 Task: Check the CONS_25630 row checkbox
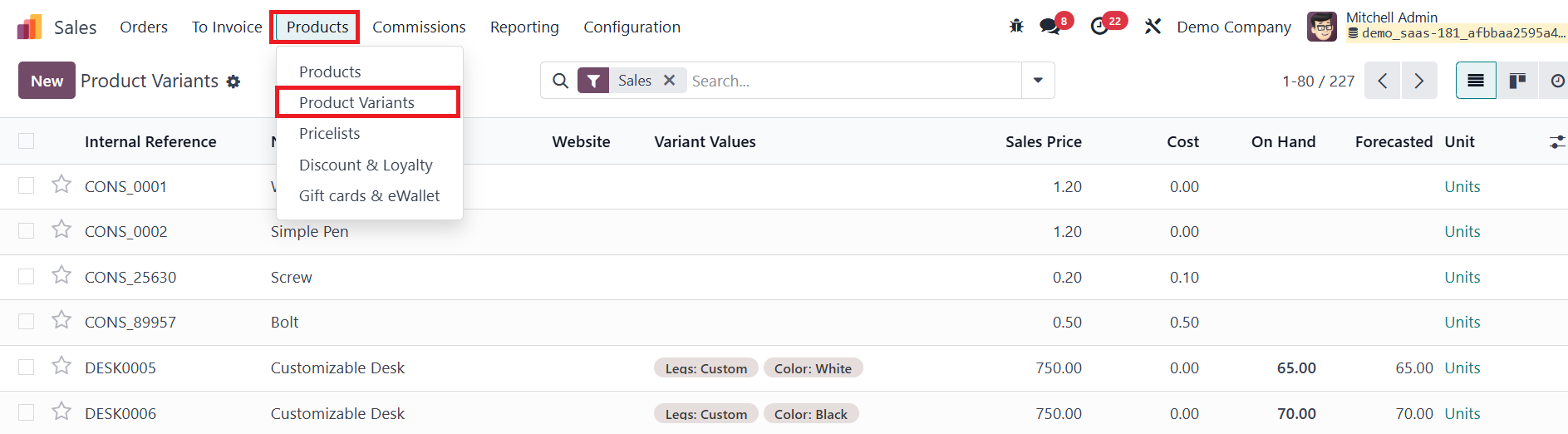[x=27, y=276]
